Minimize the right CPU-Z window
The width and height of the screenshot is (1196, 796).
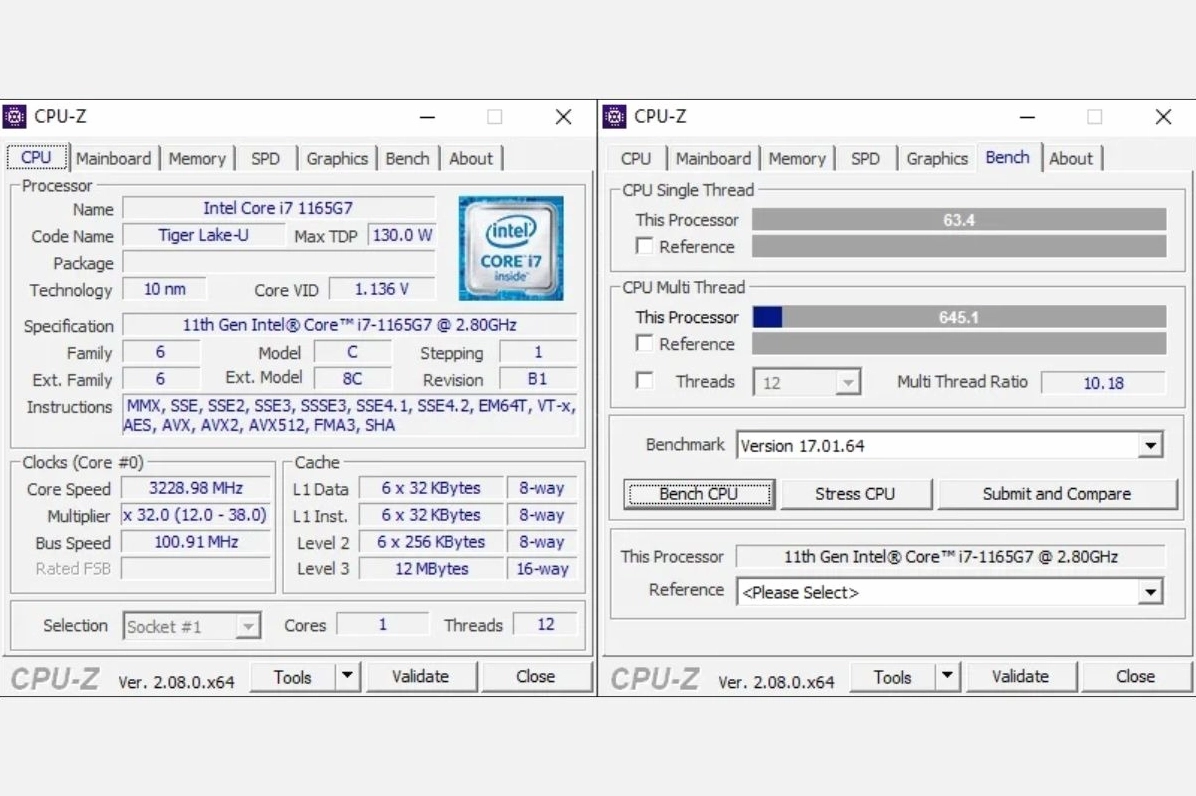[x=1027, y=117]
